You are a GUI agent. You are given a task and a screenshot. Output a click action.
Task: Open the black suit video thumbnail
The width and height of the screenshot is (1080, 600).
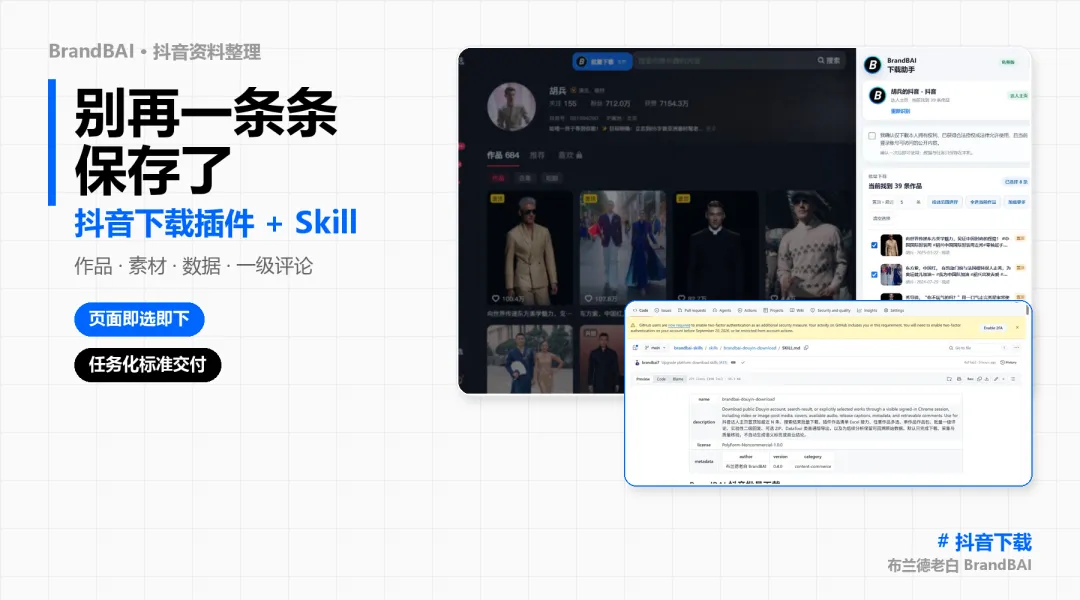coord(715,248)
